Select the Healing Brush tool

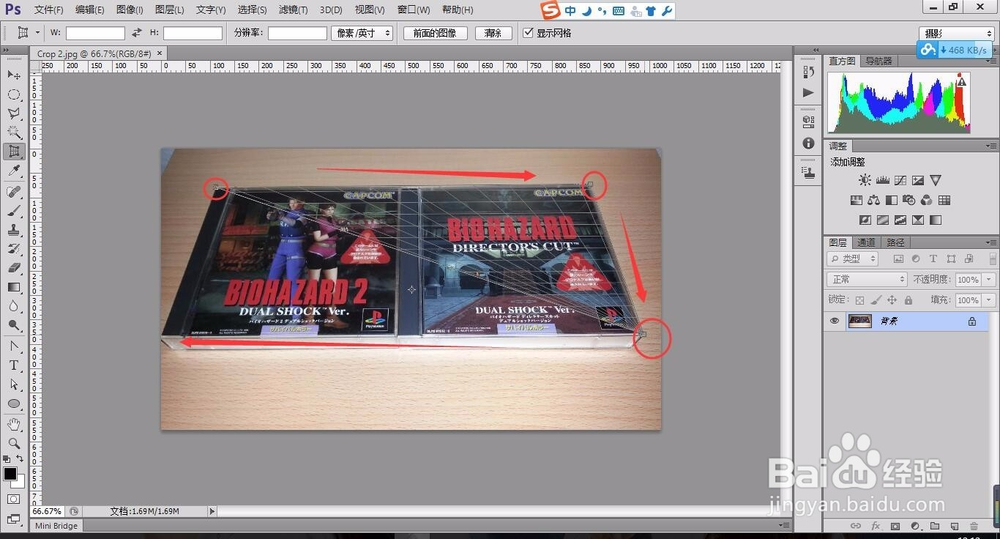click(13, 191)
